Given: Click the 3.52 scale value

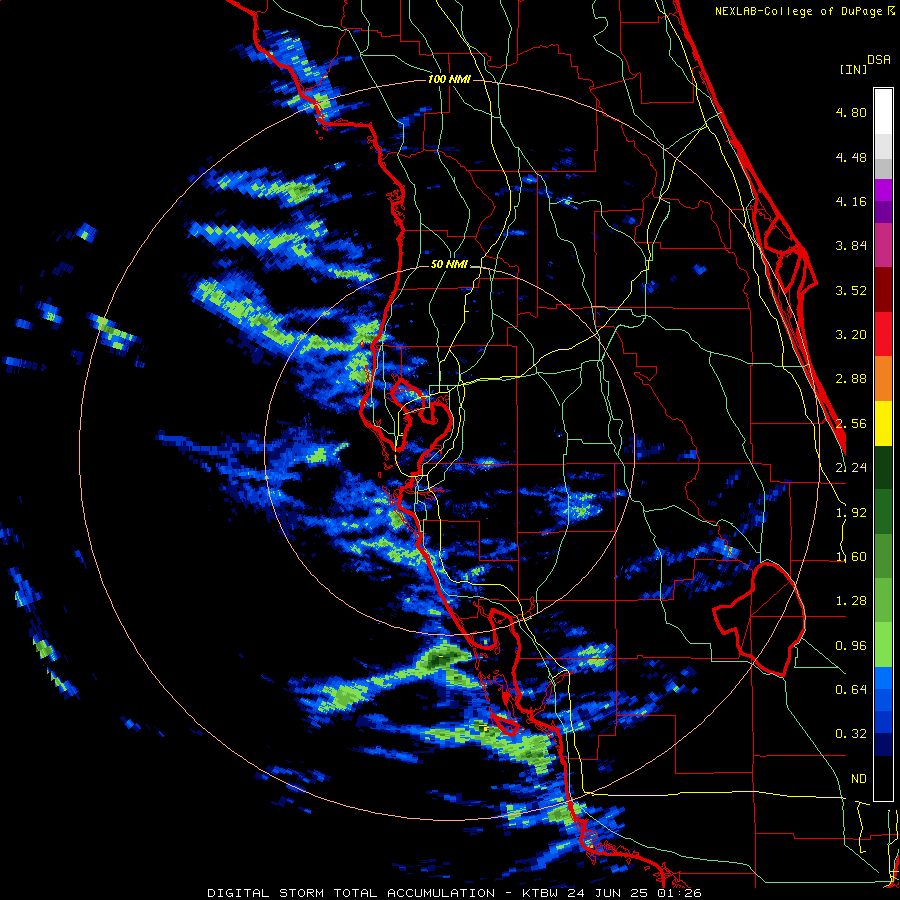Looking at the screenshot, I should point(851,290).
